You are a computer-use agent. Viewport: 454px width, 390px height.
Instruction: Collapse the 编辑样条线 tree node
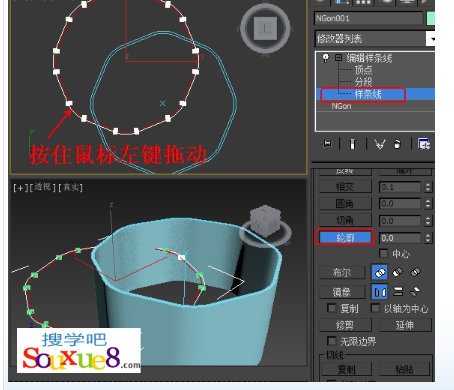coord(338,58)
